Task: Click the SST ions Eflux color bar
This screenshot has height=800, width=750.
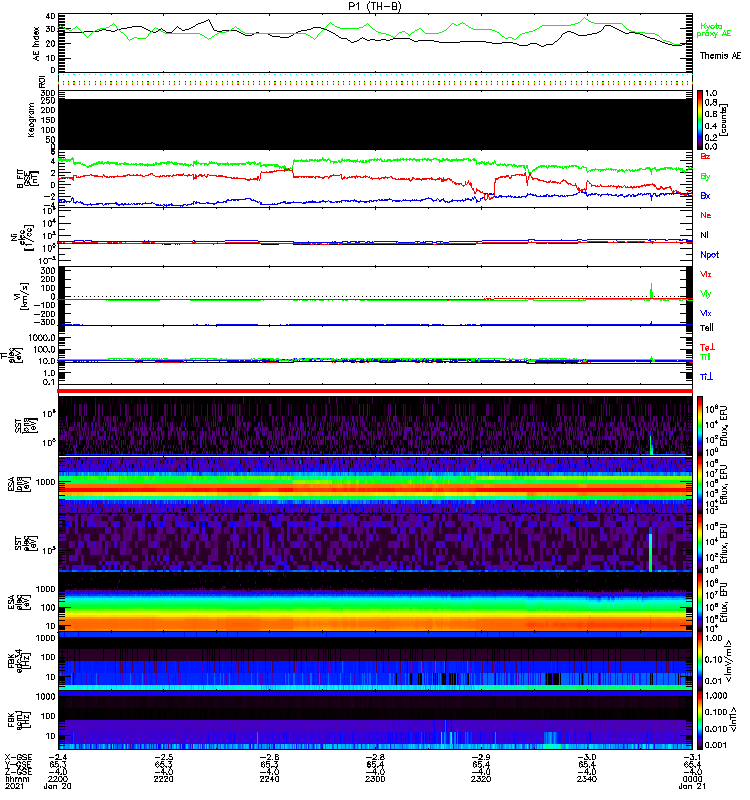Action: click(700, 426)
